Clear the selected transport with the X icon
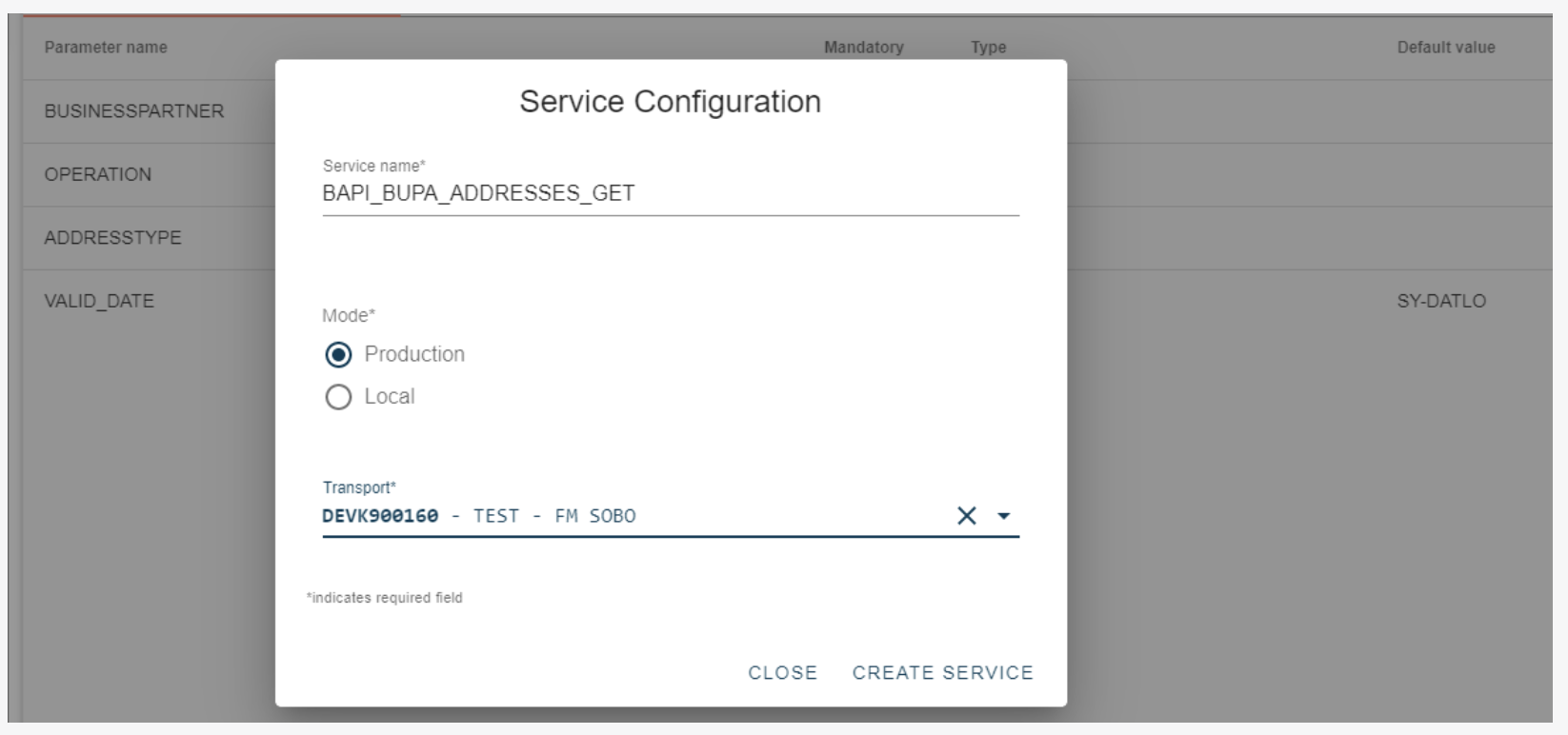The height and width of the screenshot is (735, 1568). [x=966, y=516]
